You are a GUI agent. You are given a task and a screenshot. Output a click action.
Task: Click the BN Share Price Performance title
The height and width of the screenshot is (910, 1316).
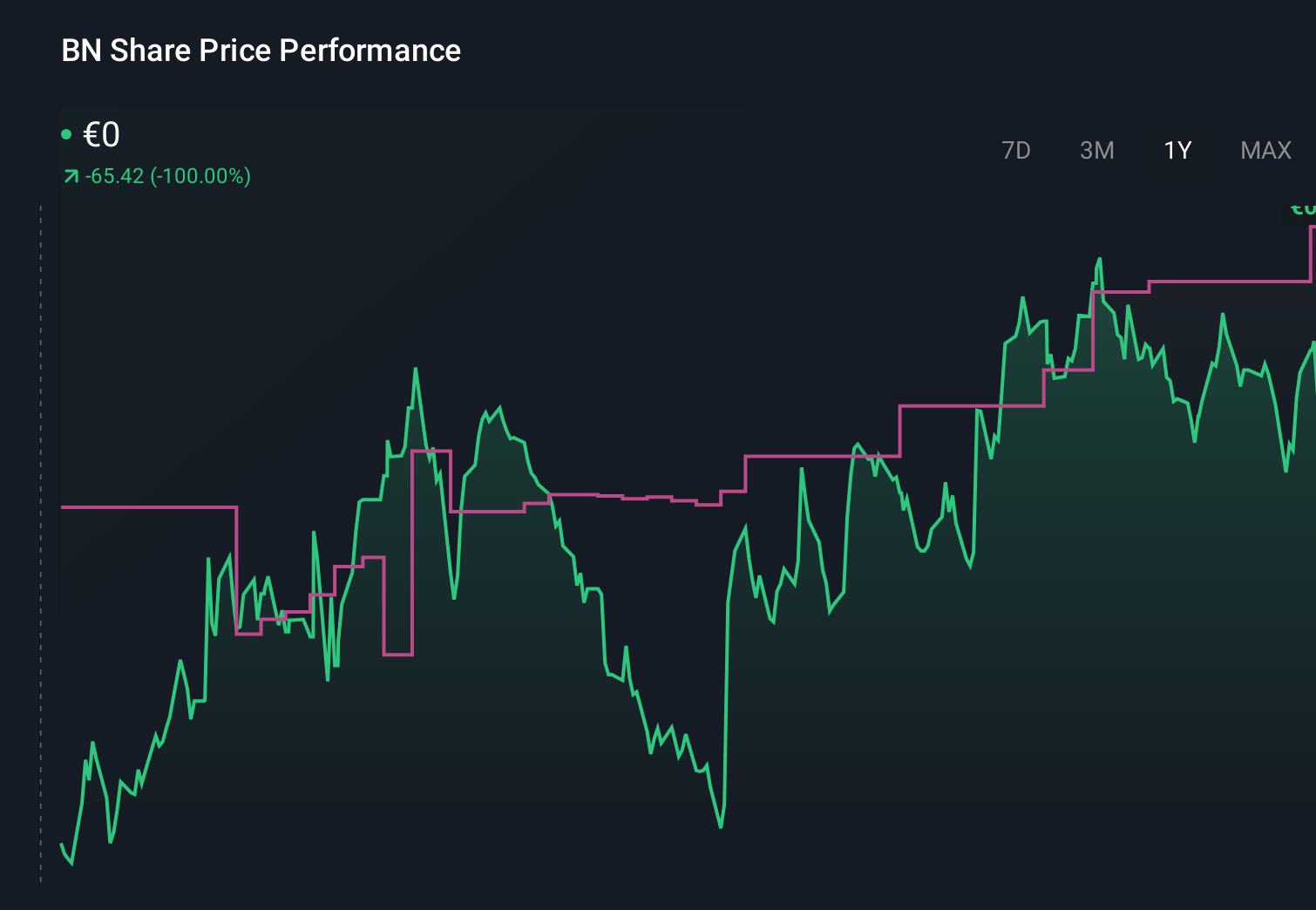[260, 51]
